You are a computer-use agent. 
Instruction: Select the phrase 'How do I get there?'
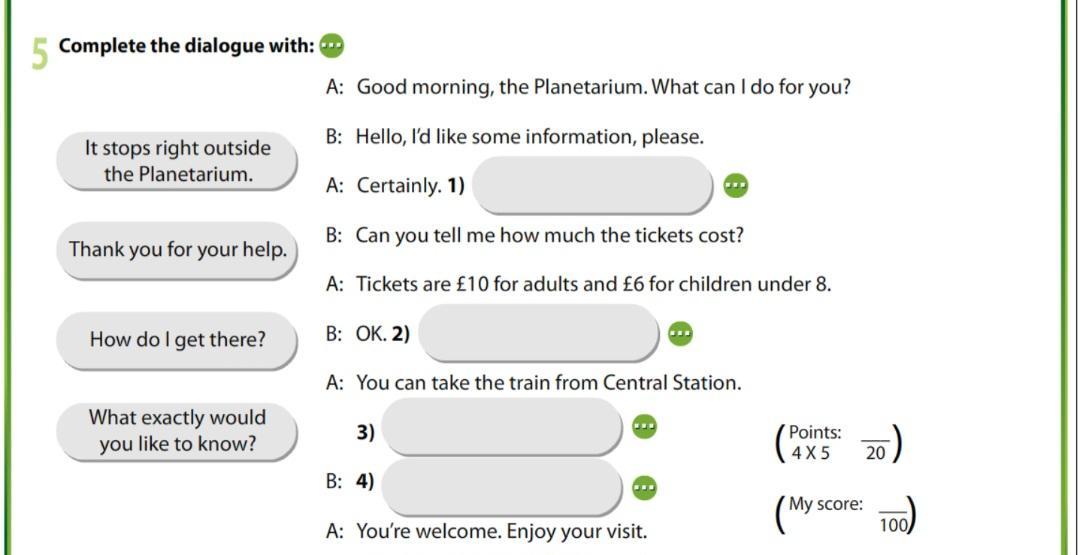click(x=178, y=340)
